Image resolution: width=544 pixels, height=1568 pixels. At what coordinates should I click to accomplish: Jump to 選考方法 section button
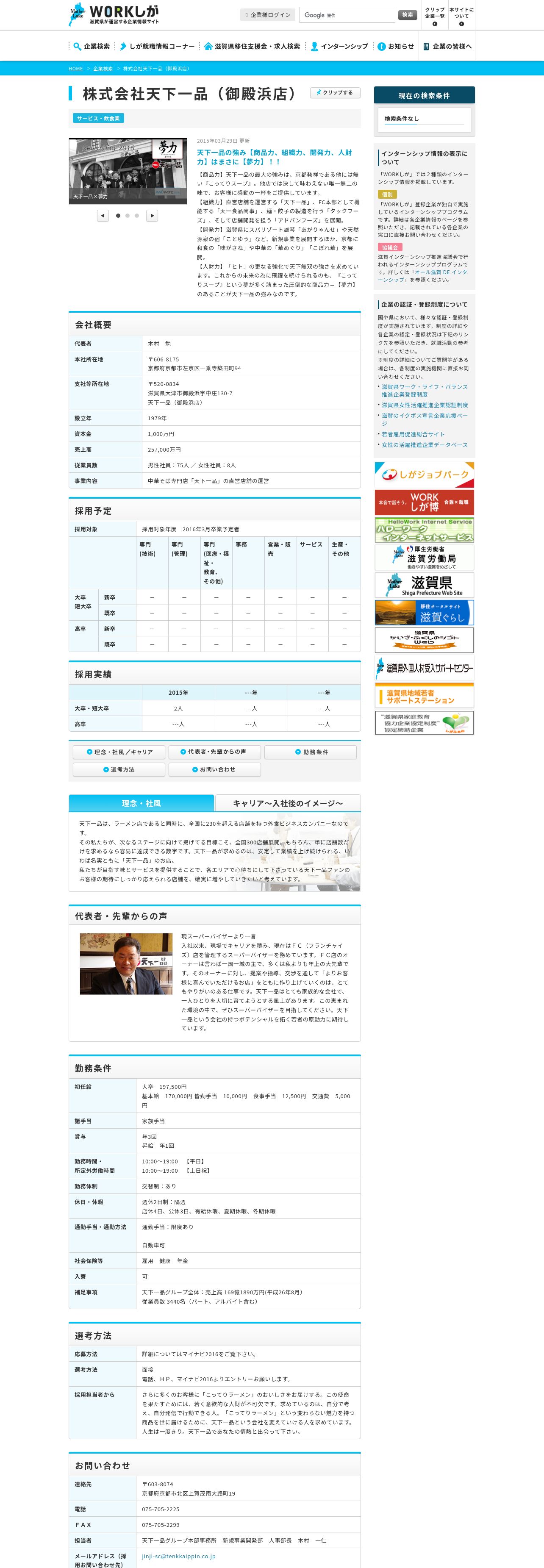coord(119,769)
